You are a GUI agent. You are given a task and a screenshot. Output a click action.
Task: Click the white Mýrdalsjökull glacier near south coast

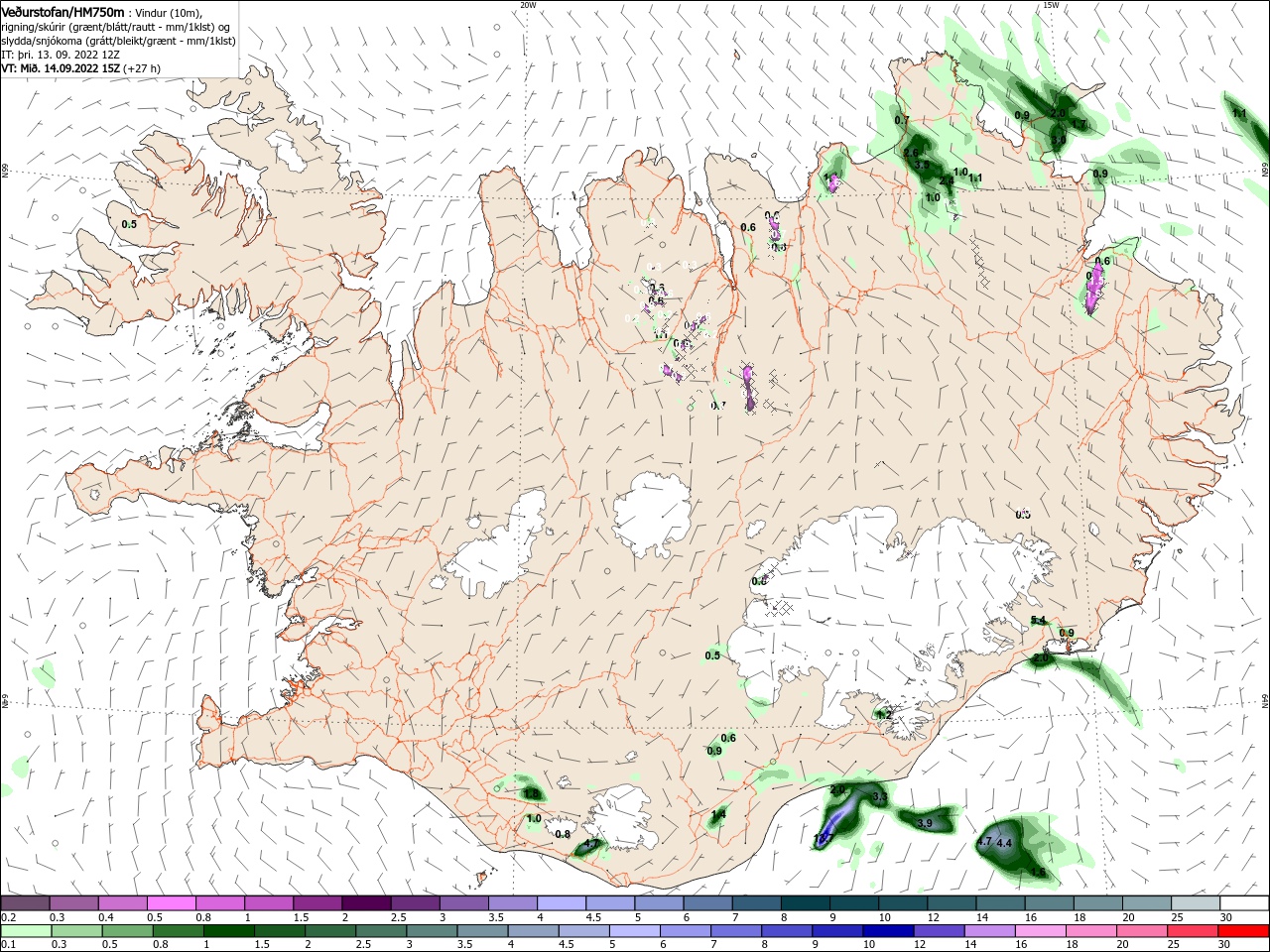point(620,818)
